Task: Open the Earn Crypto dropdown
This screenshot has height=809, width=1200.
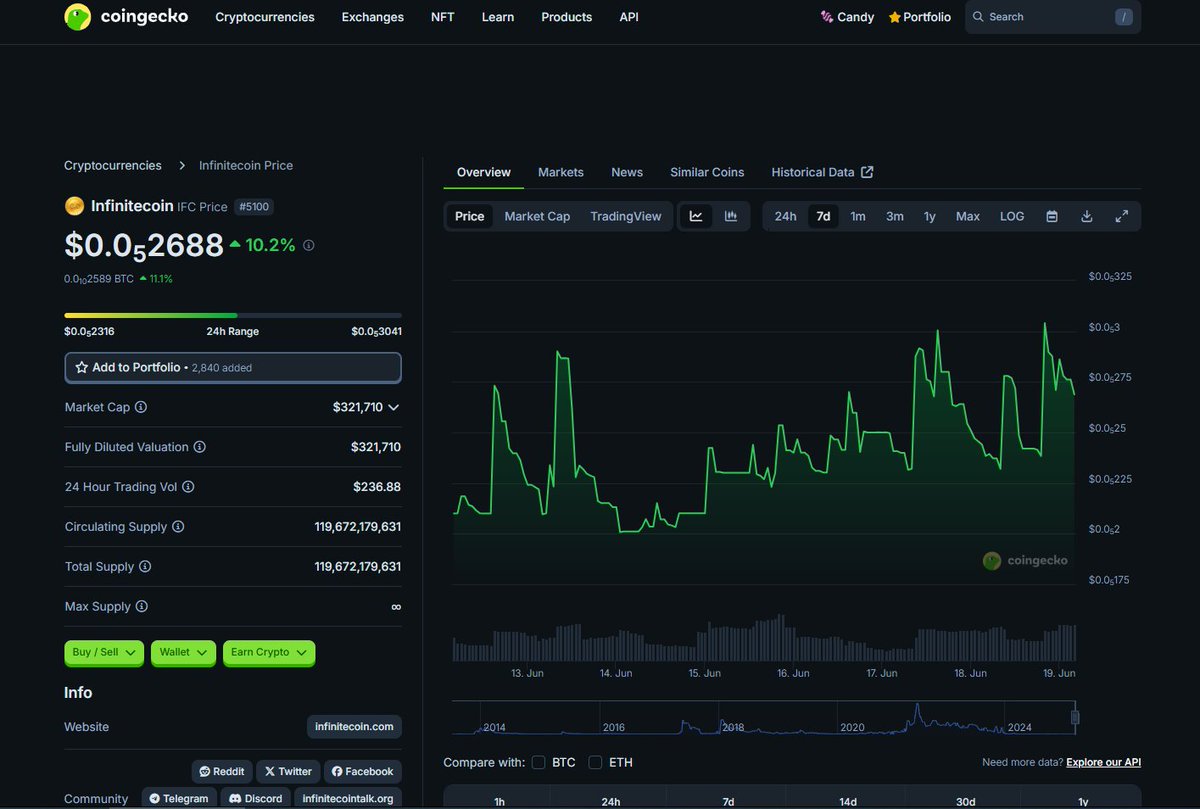Action: tap(269, 652)
